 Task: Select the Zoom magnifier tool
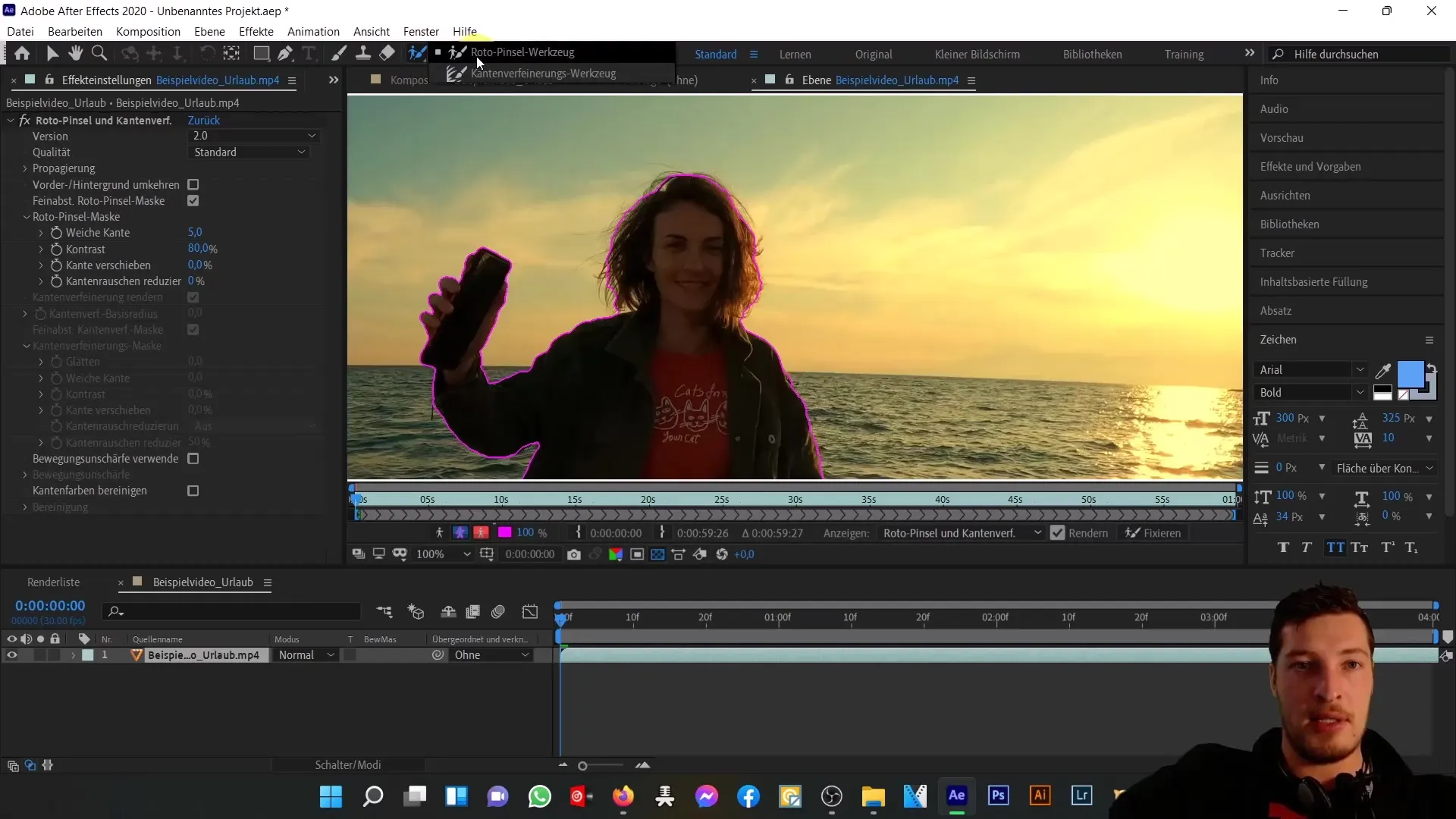(x=99, y=53)
